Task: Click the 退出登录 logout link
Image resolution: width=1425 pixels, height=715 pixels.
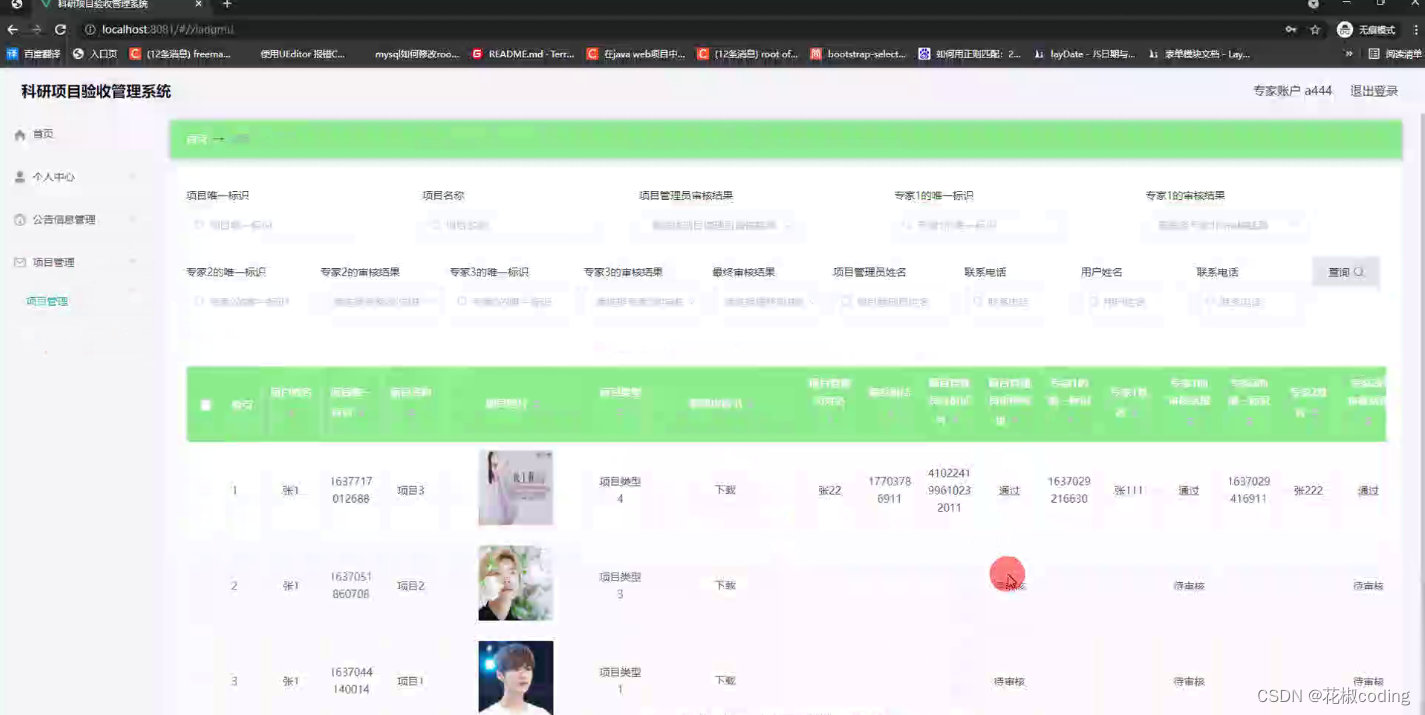Action: click(1376, 90)
